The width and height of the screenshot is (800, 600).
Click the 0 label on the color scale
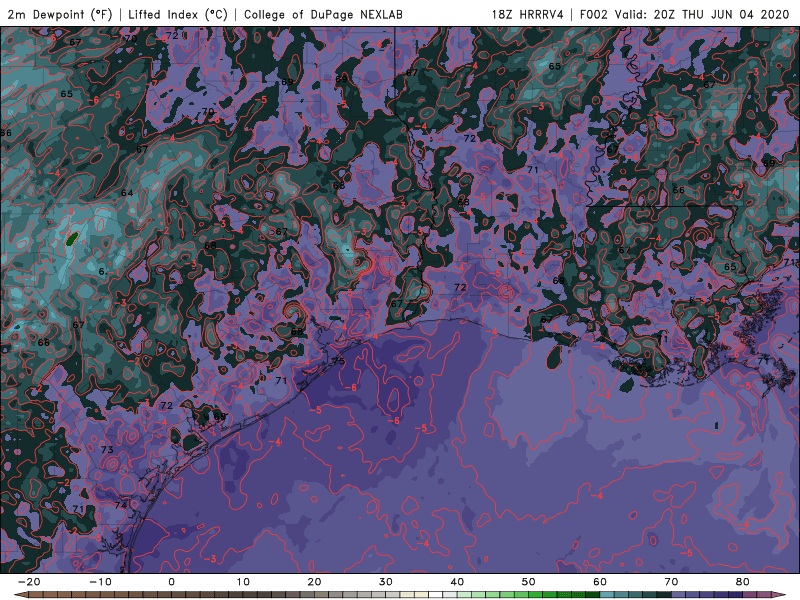point(171,582)
